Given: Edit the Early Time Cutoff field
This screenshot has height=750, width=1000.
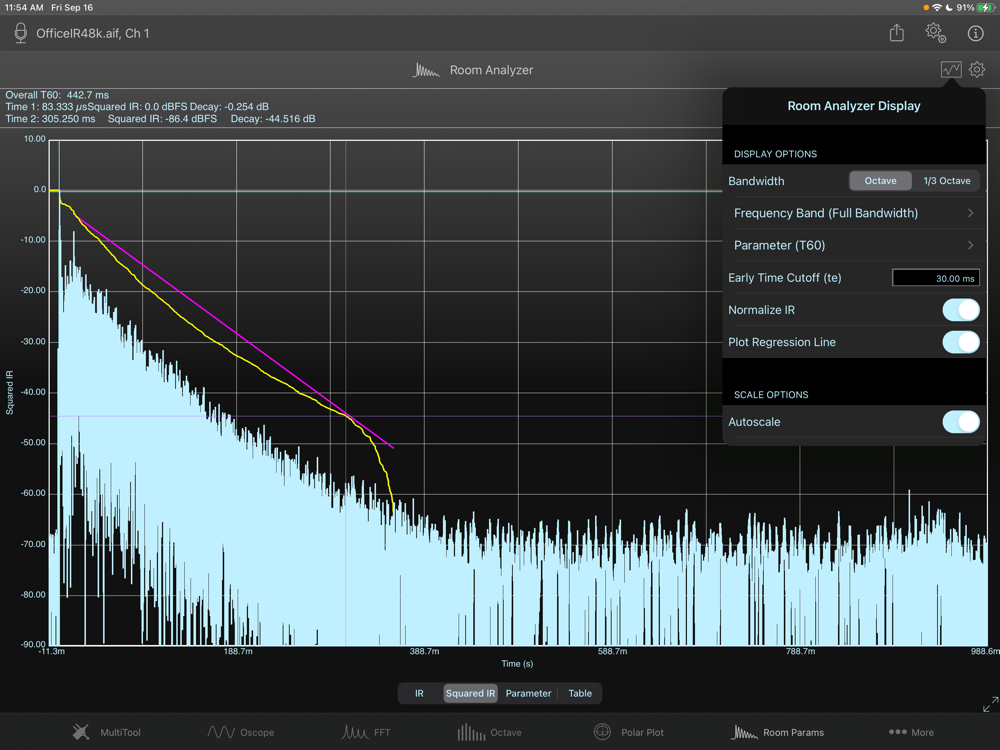Looking at the screenshot, I should pos(935,278).
